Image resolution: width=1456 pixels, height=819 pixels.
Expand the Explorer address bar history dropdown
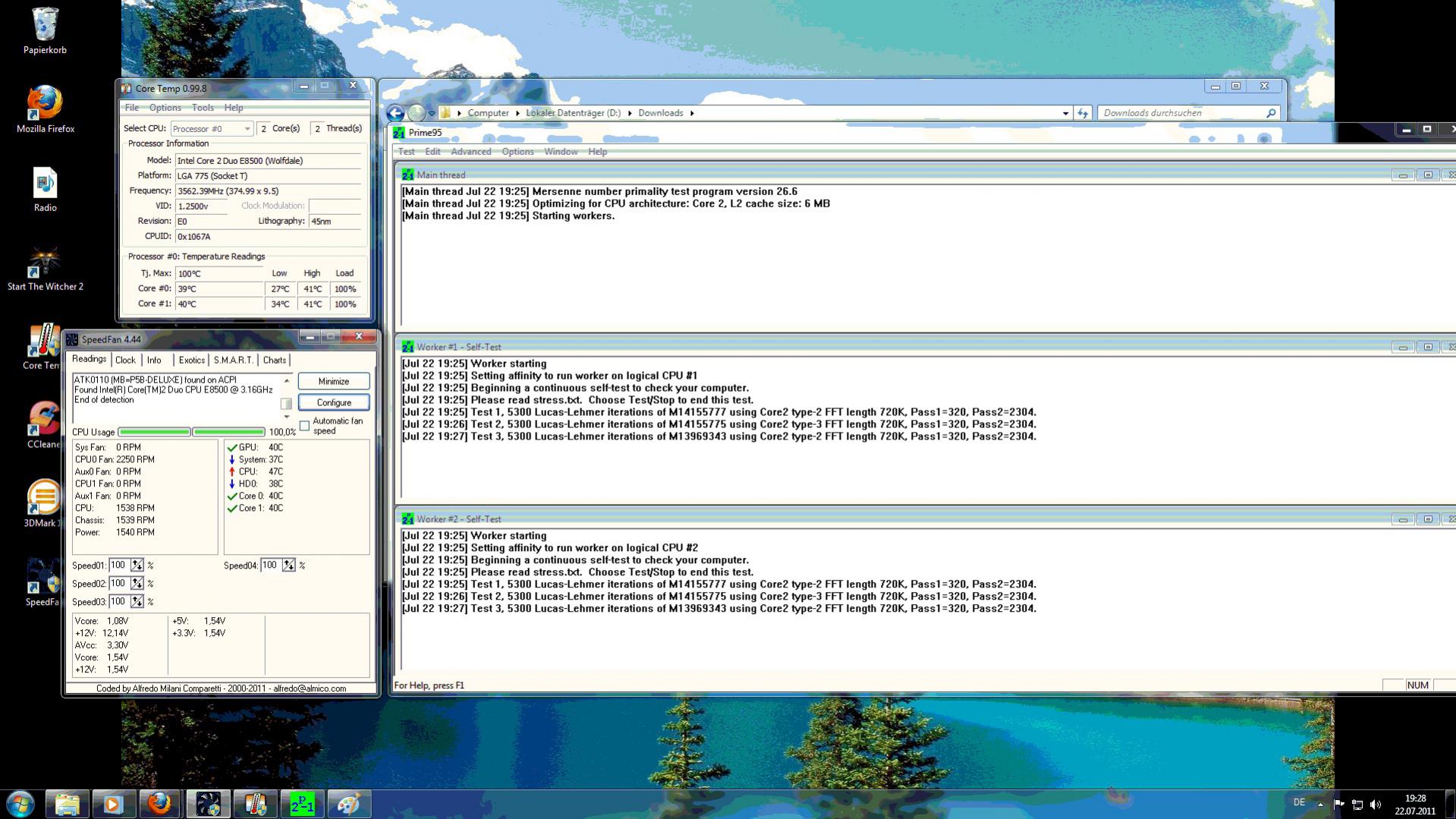1065,113
